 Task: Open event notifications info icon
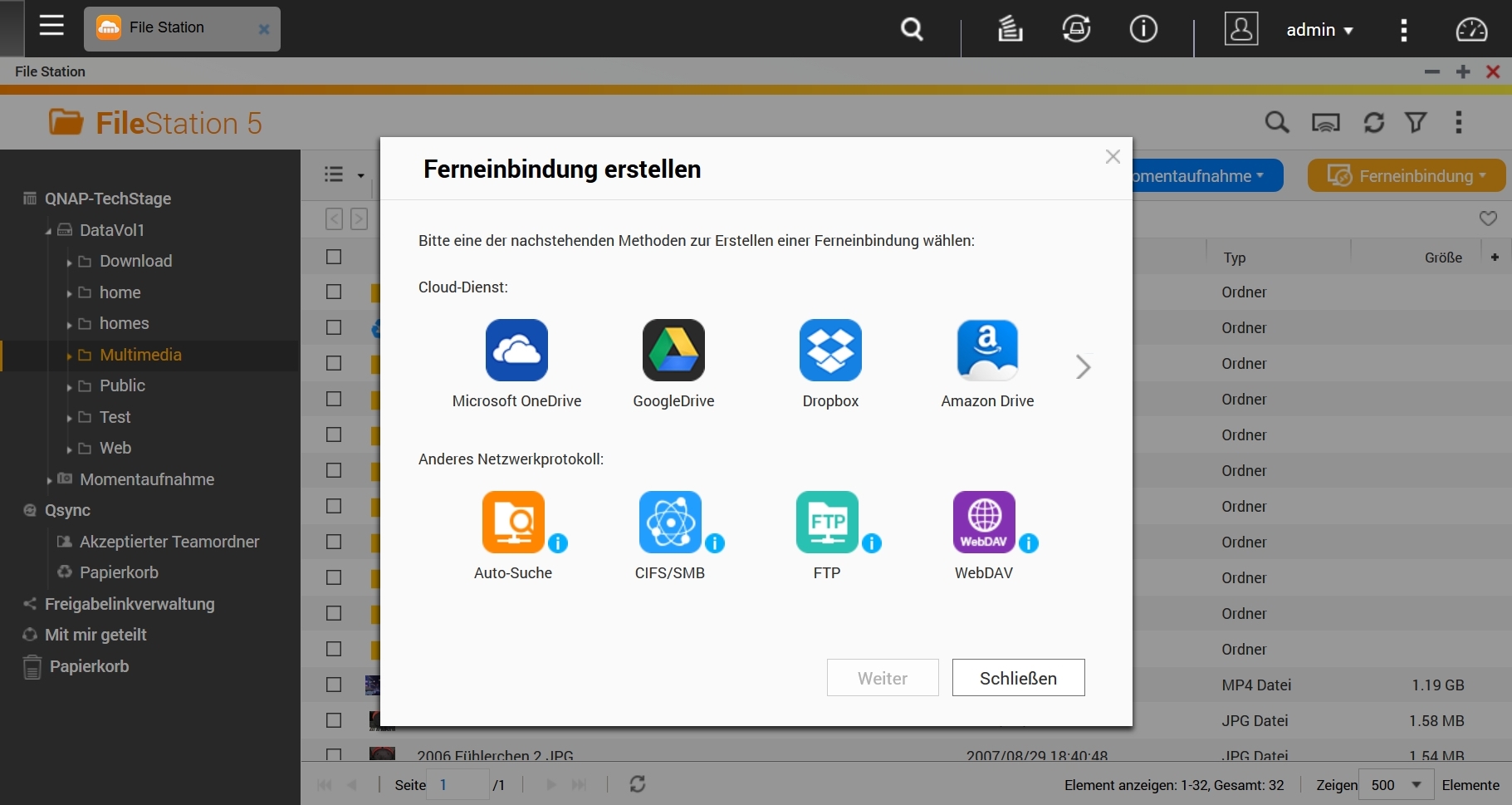tap(1143, 29)
